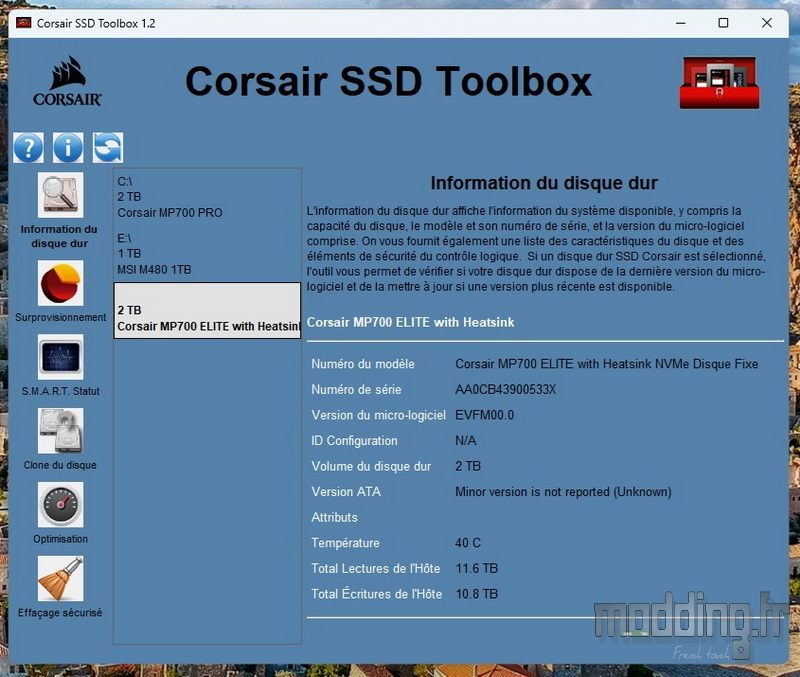Click the Attributs row label
This screenshot has width=800, height=677.
(335, 517)
